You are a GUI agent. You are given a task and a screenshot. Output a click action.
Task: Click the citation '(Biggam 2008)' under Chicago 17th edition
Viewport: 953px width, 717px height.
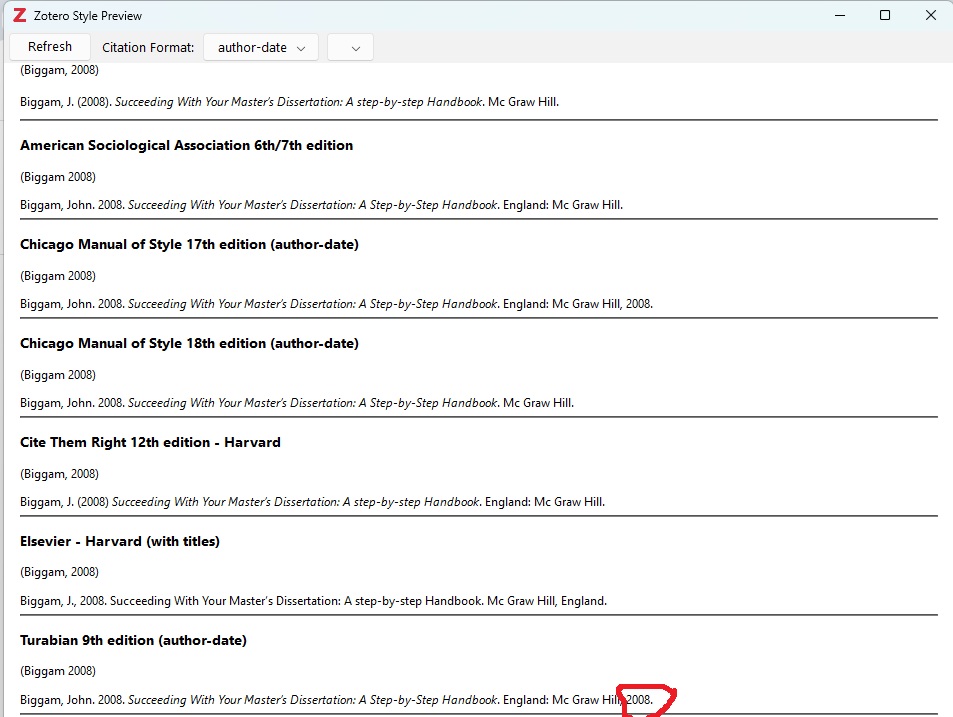[58, 276]
